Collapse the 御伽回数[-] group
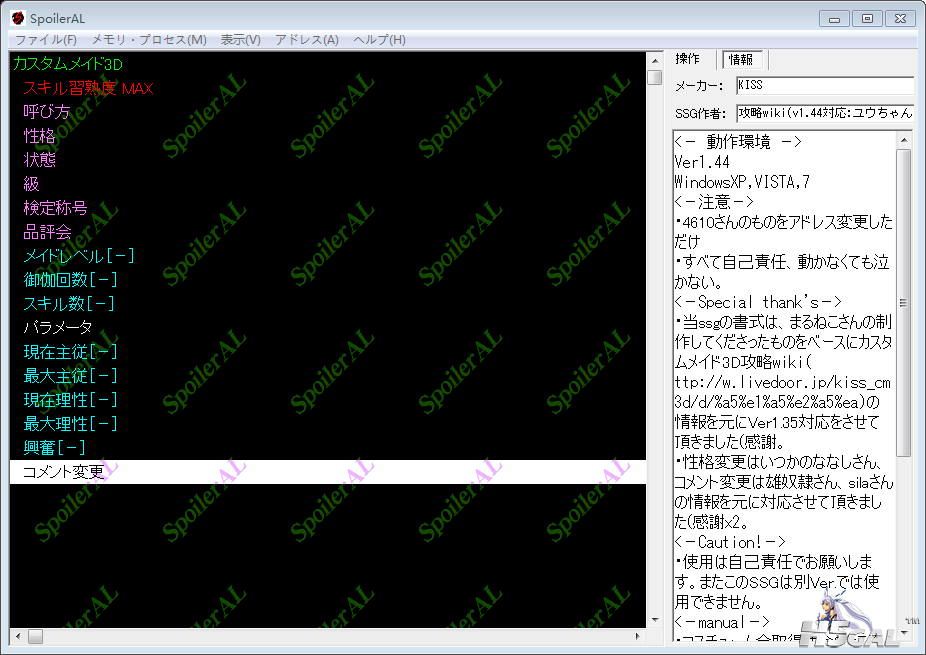 tap(70, 279)
